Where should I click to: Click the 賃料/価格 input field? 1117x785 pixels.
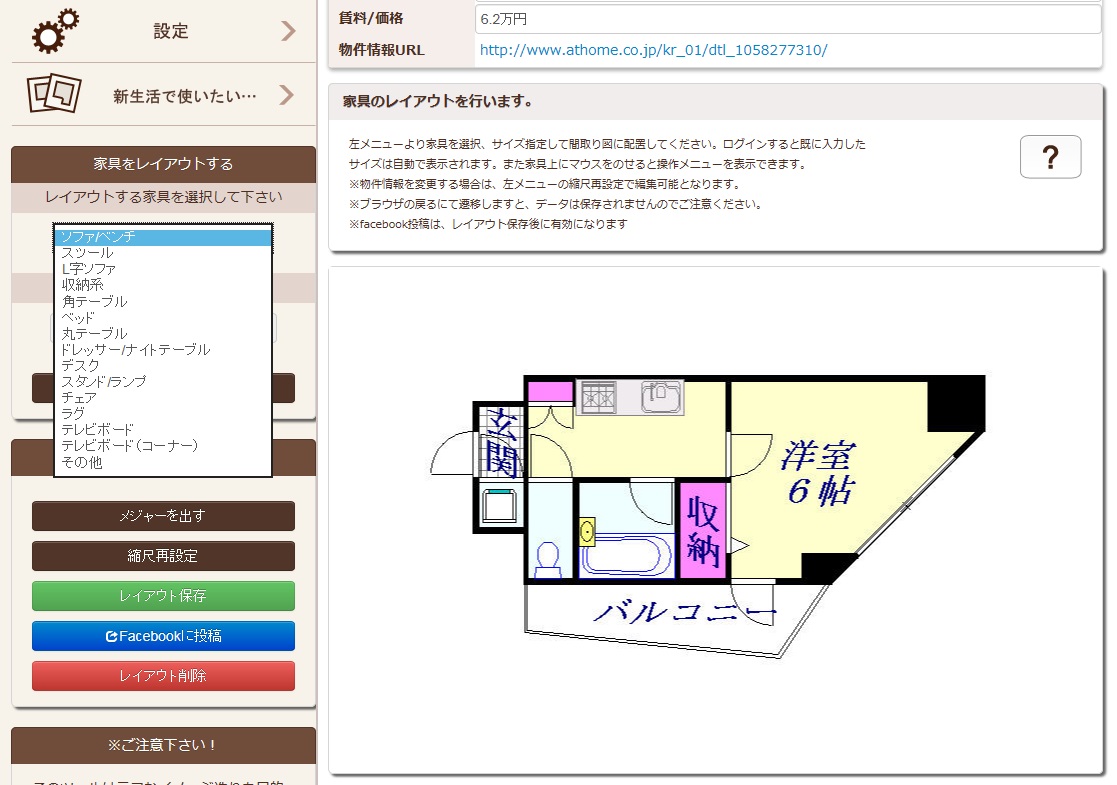click(787, 19)
